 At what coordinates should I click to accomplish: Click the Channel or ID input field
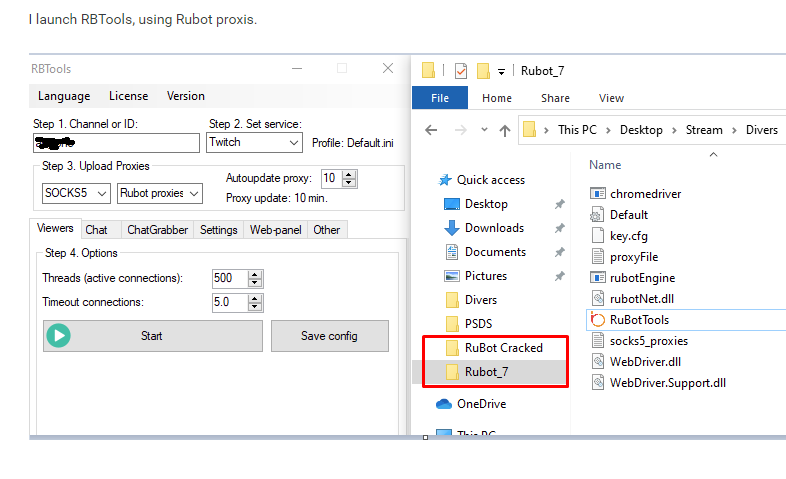(x=116, y=143)
